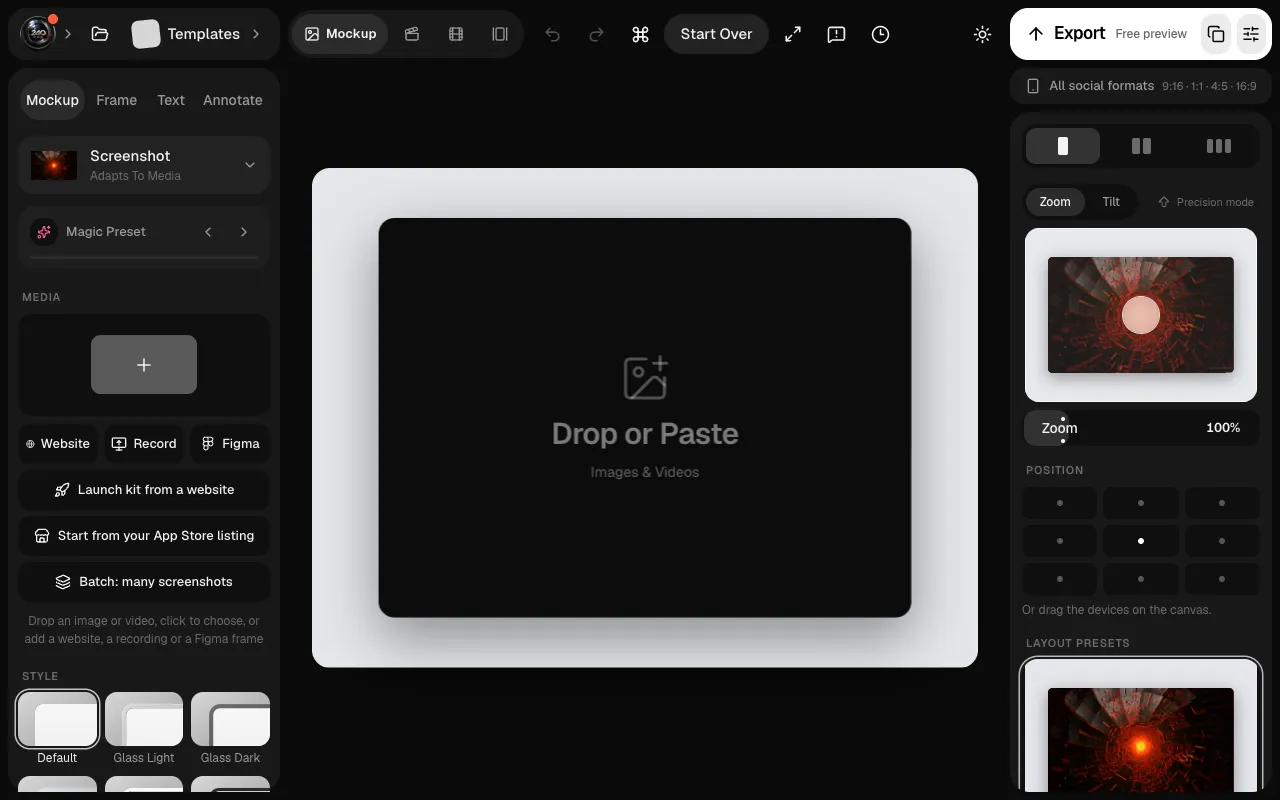This screenshot has height=800, width=1280.
Task: Switch to the Annotate tab
Action: 233,100
